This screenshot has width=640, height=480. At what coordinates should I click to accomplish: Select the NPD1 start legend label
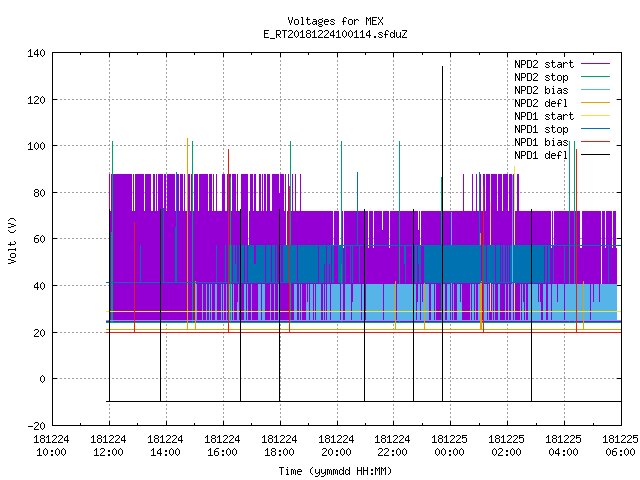(544, 116)
